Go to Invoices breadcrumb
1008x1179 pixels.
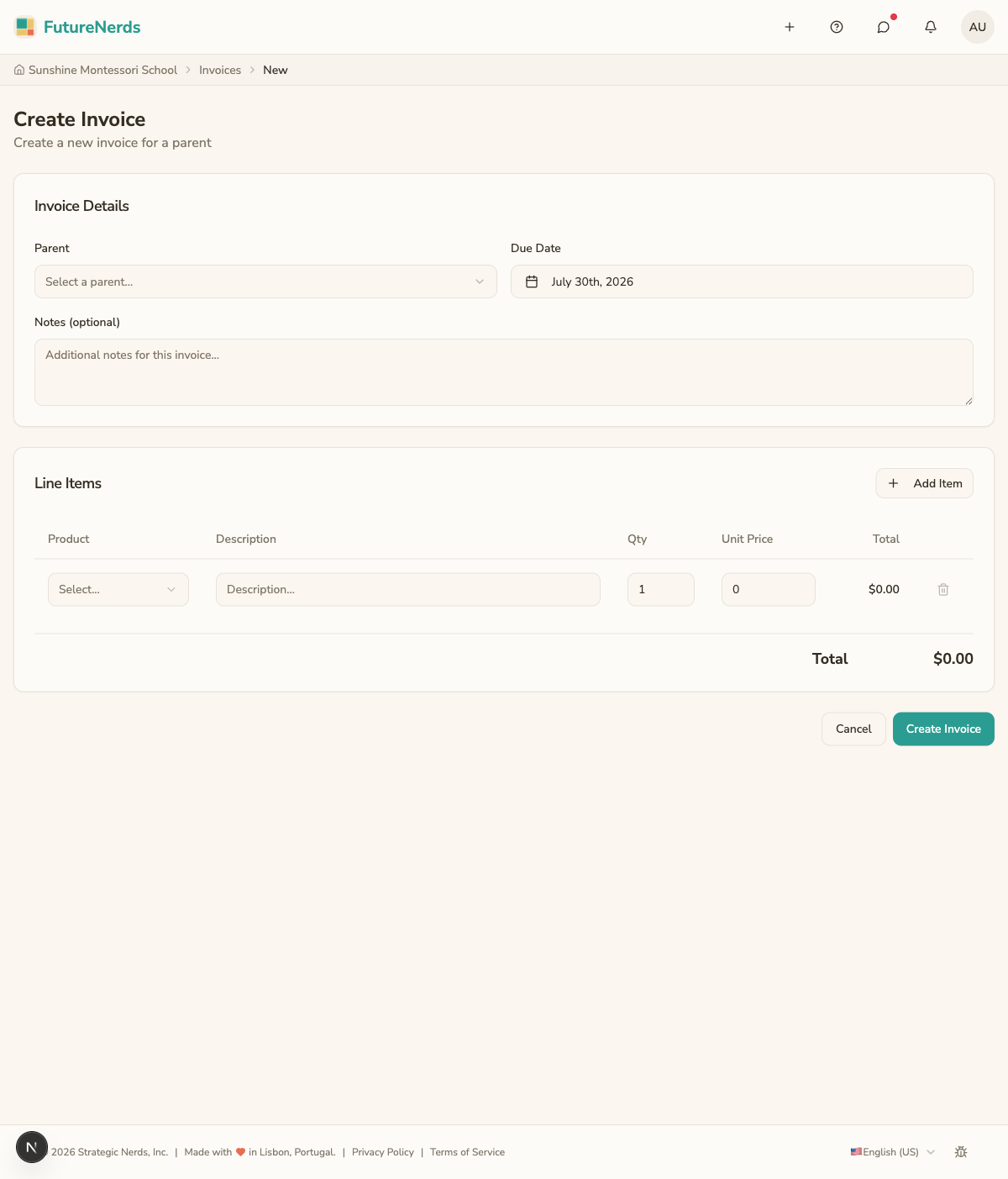pyautogui.click(x=220, y=70)
